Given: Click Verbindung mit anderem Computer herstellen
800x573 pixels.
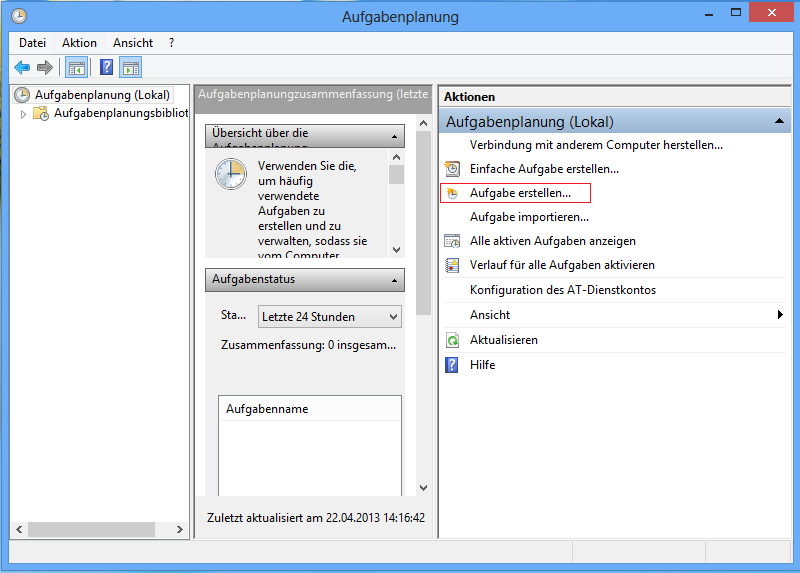Looking at the screenshot, I should click(x=596, y=145).
